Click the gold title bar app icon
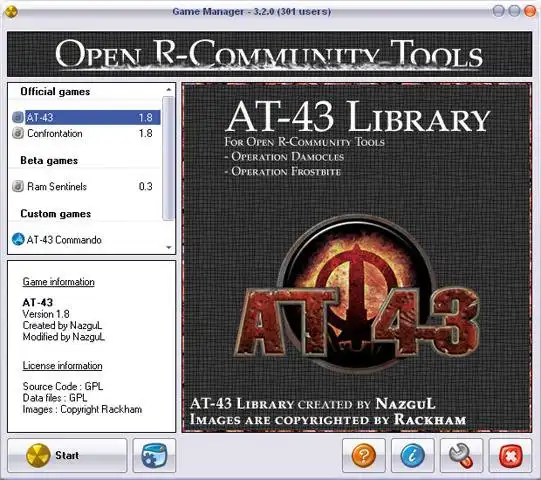The image size is (541, 480). tap(11, 12)
